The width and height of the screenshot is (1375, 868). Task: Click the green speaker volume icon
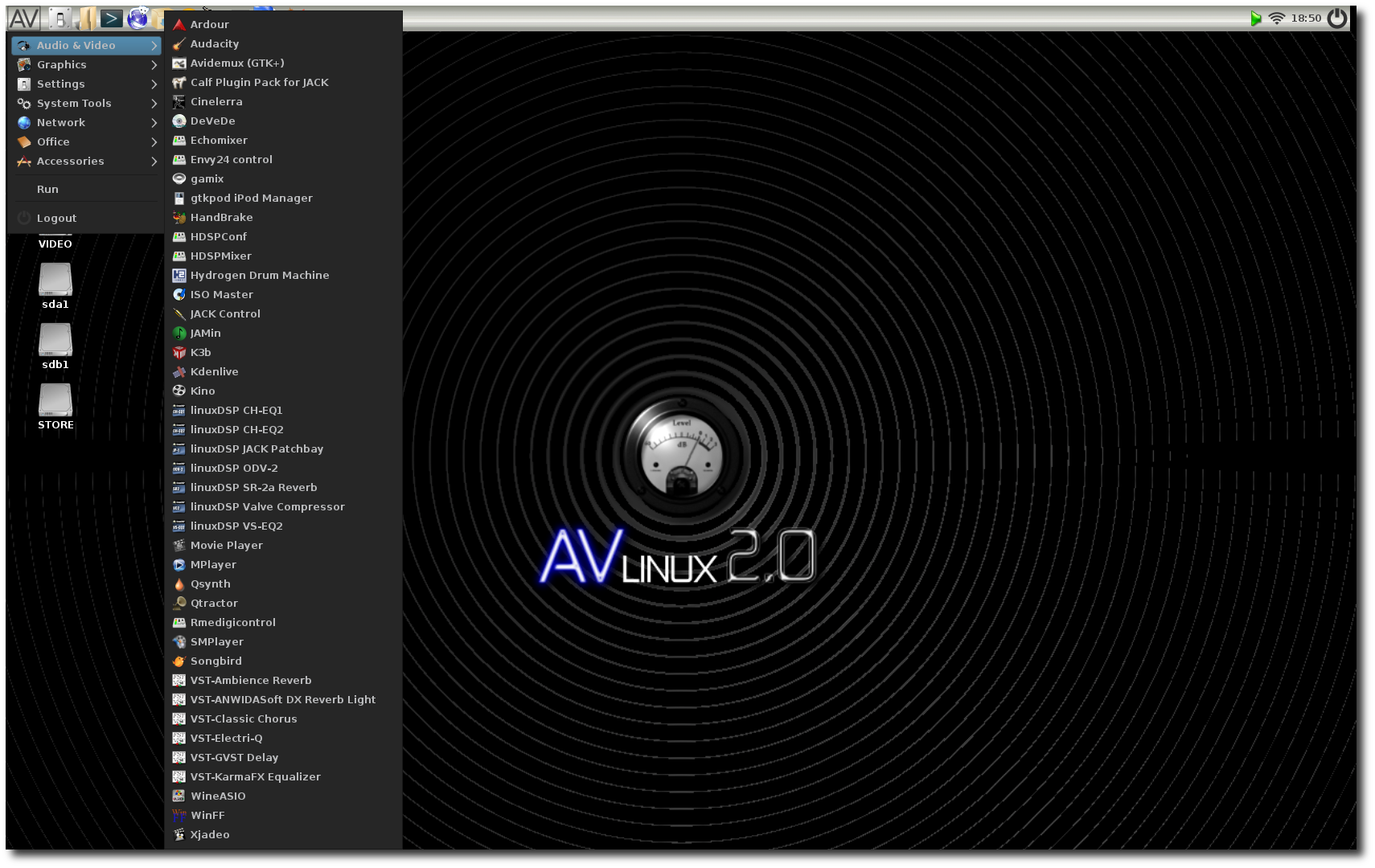click(1255, 18)
